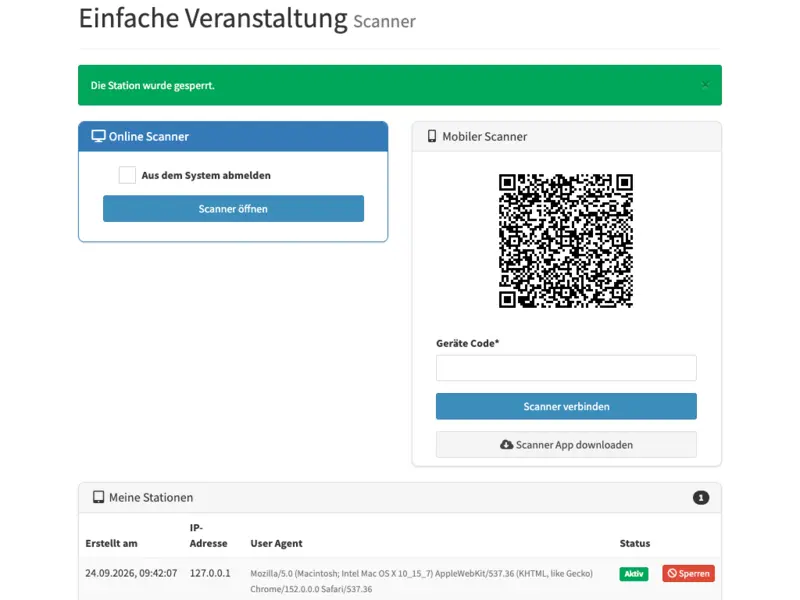Screen dimensions: 800x600
Task: Lock the station with Sperren button
Action: (688, 573)
